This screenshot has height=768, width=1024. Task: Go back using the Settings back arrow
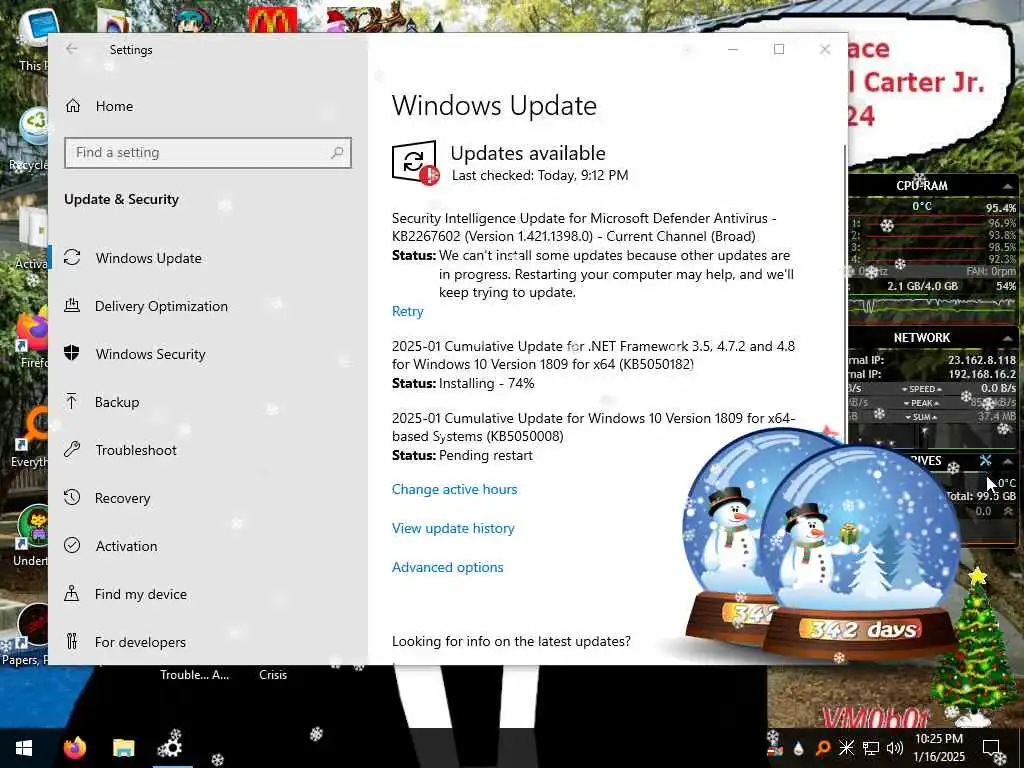71,49
